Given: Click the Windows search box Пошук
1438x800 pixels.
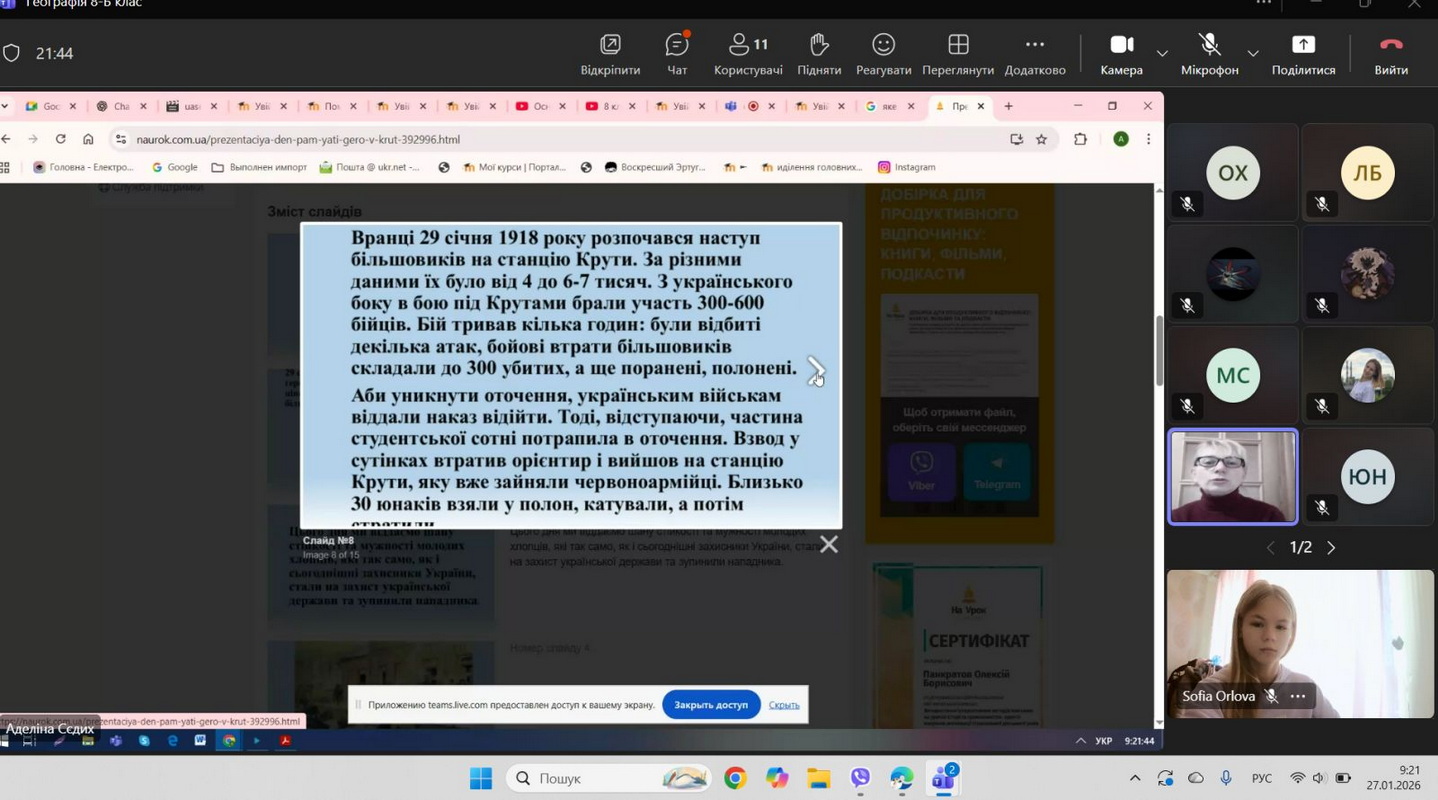Looking at the screenshot, I should tap(610, 778).
